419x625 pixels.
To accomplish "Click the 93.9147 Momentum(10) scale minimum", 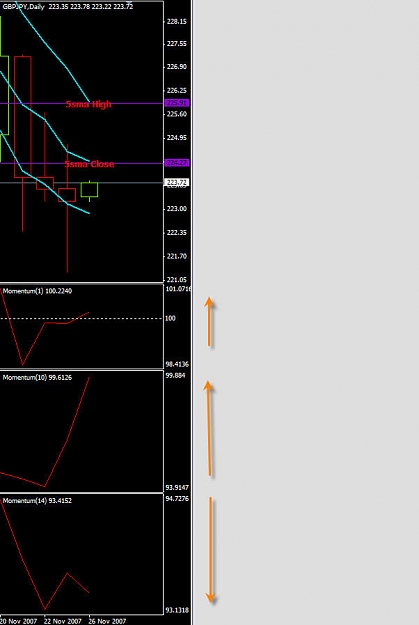I will (x=177, y=488).
